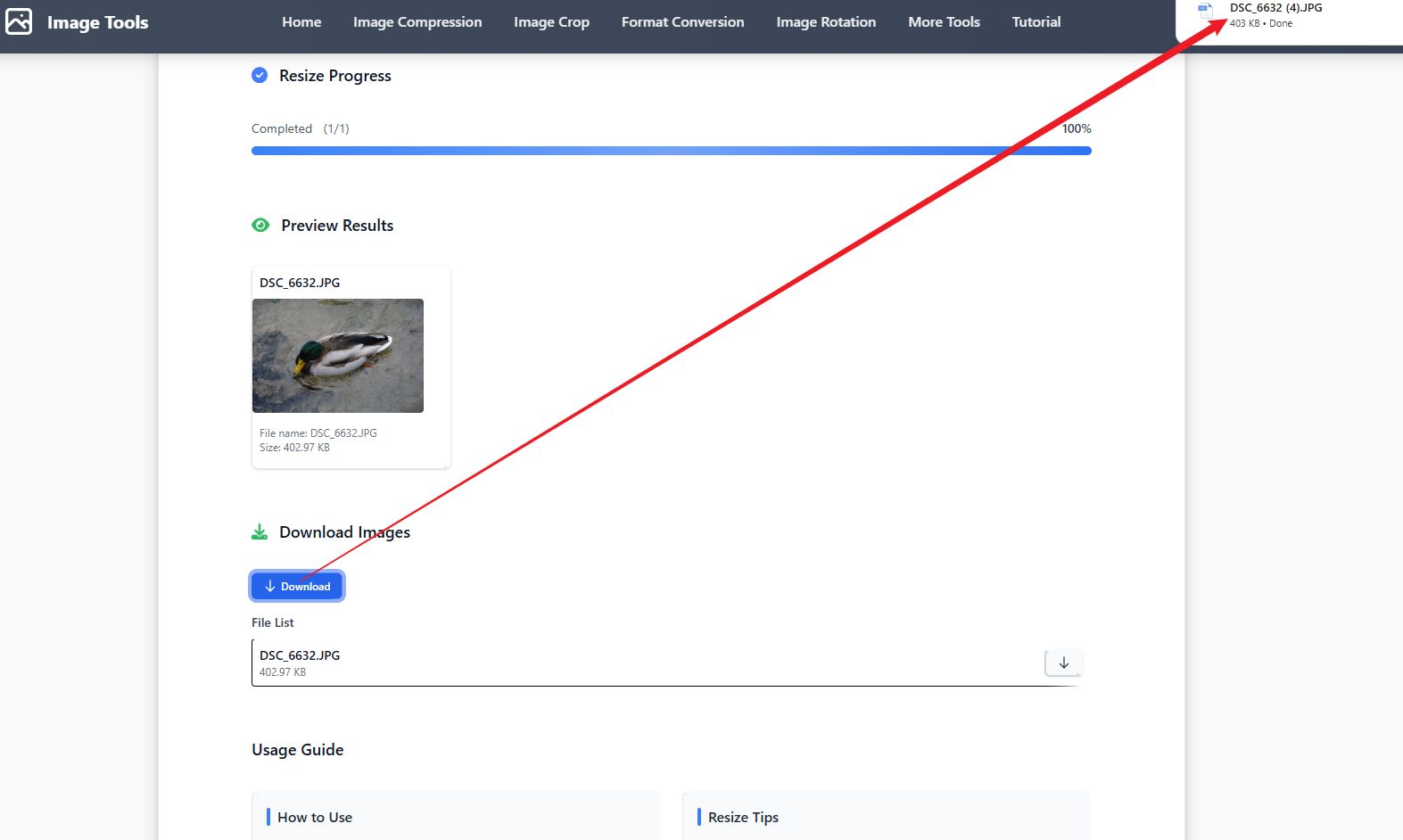Click the Image Tools logo icon
This screenshot has height=840, width=1403.
click(19, 21)
